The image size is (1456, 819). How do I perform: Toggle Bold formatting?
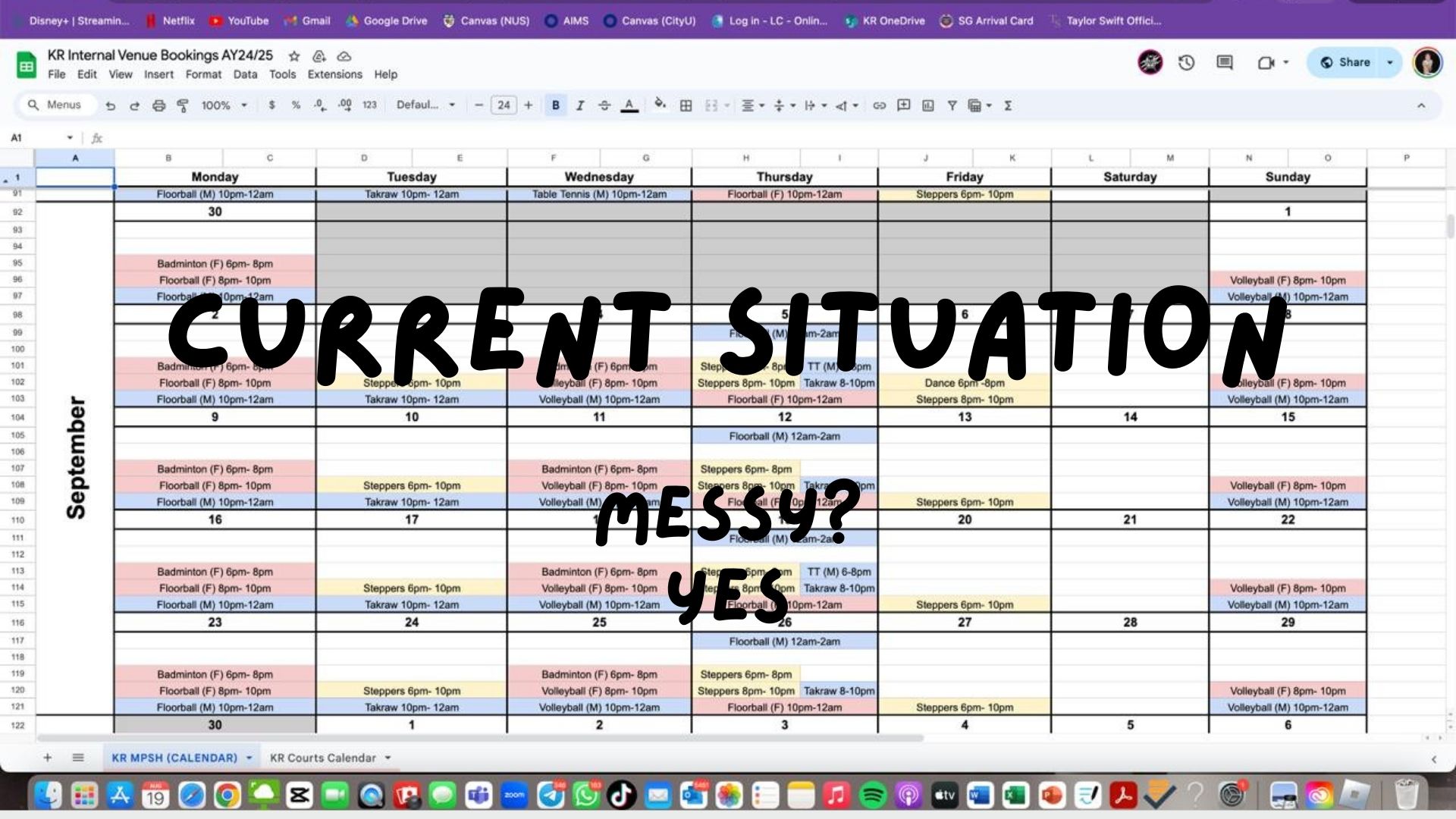pos(555,105)
